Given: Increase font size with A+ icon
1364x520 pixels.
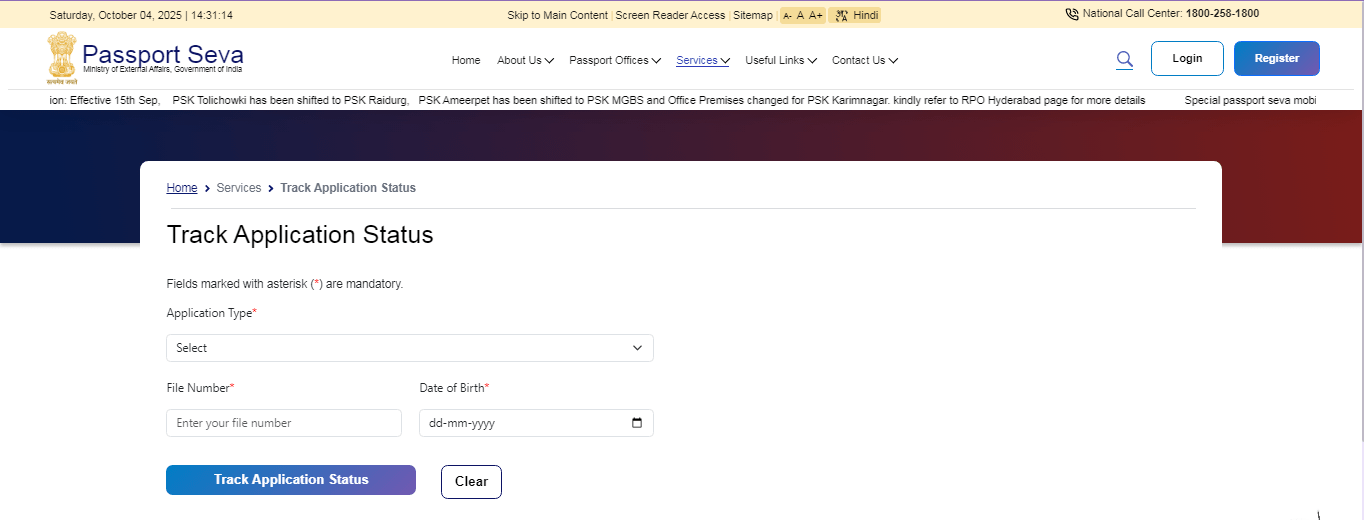Looking at the screenshot, I should pos(816,16).
